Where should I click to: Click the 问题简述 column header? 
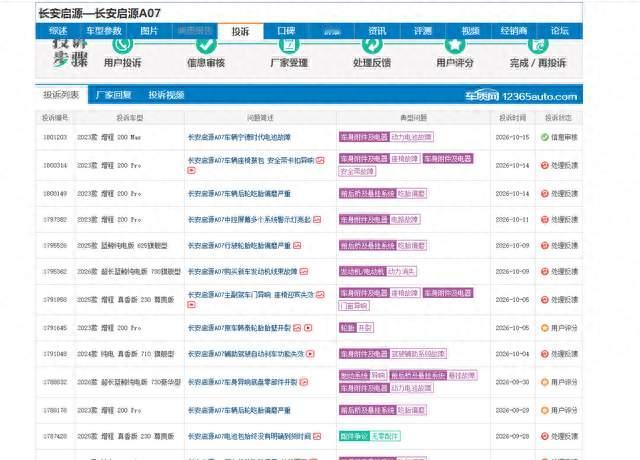pyautogui.click(x=260, y=118)
